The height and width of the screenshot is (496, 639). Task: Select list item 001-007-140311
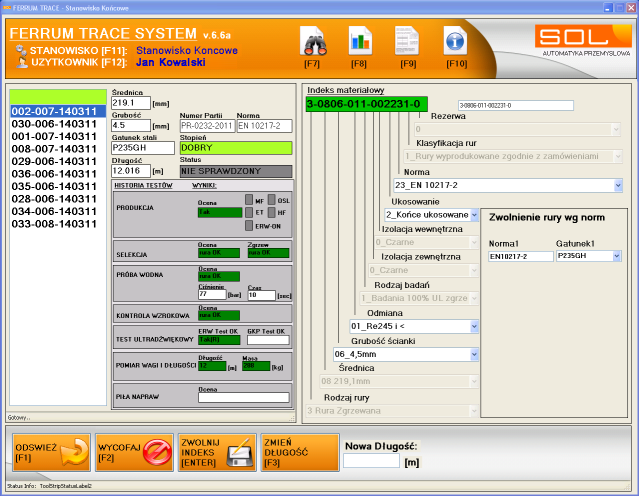pos(58,137)
